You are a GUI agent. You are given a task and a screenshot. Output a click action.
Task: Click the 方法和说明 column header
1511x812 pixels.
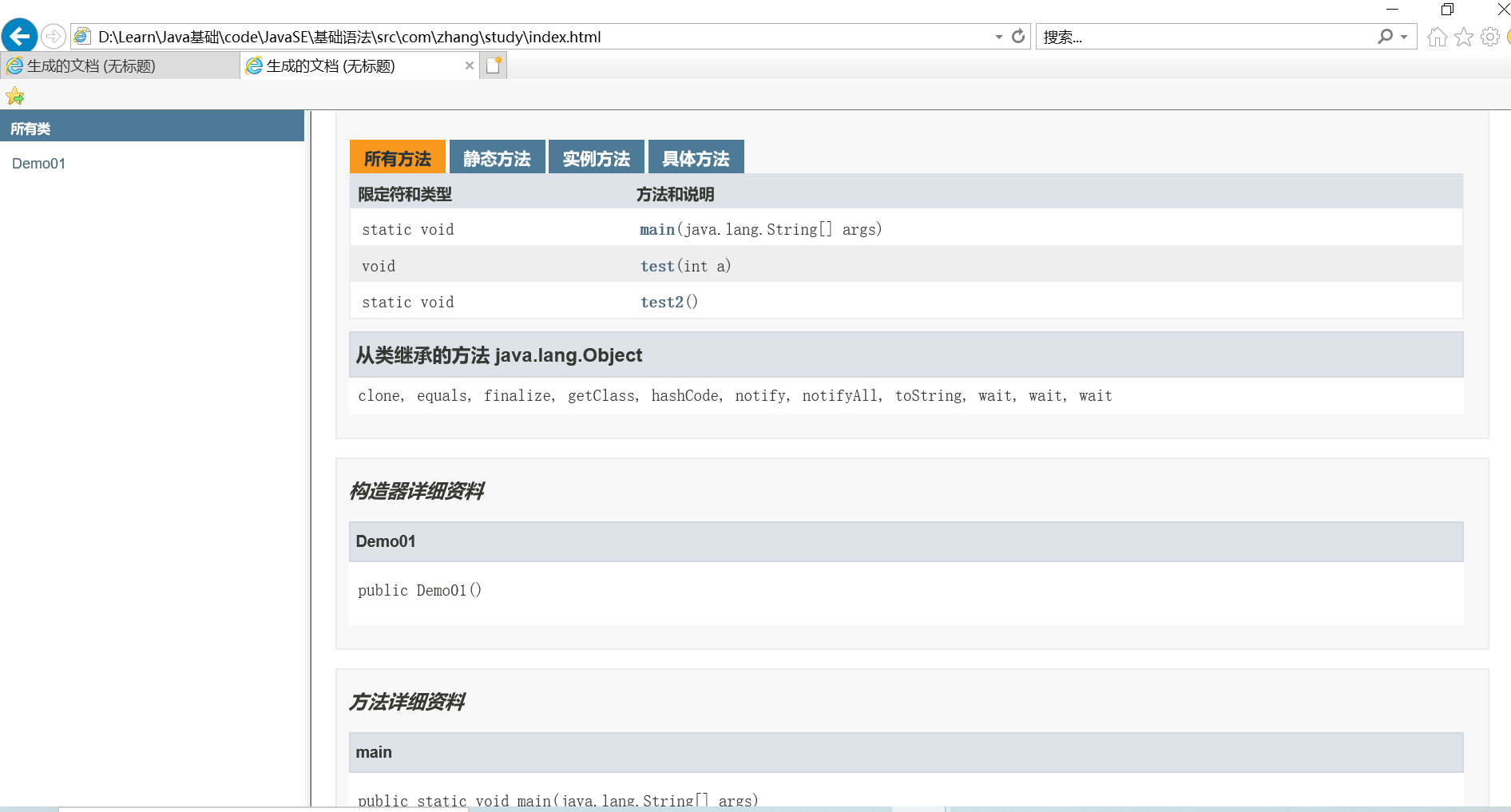coord(675,194)
